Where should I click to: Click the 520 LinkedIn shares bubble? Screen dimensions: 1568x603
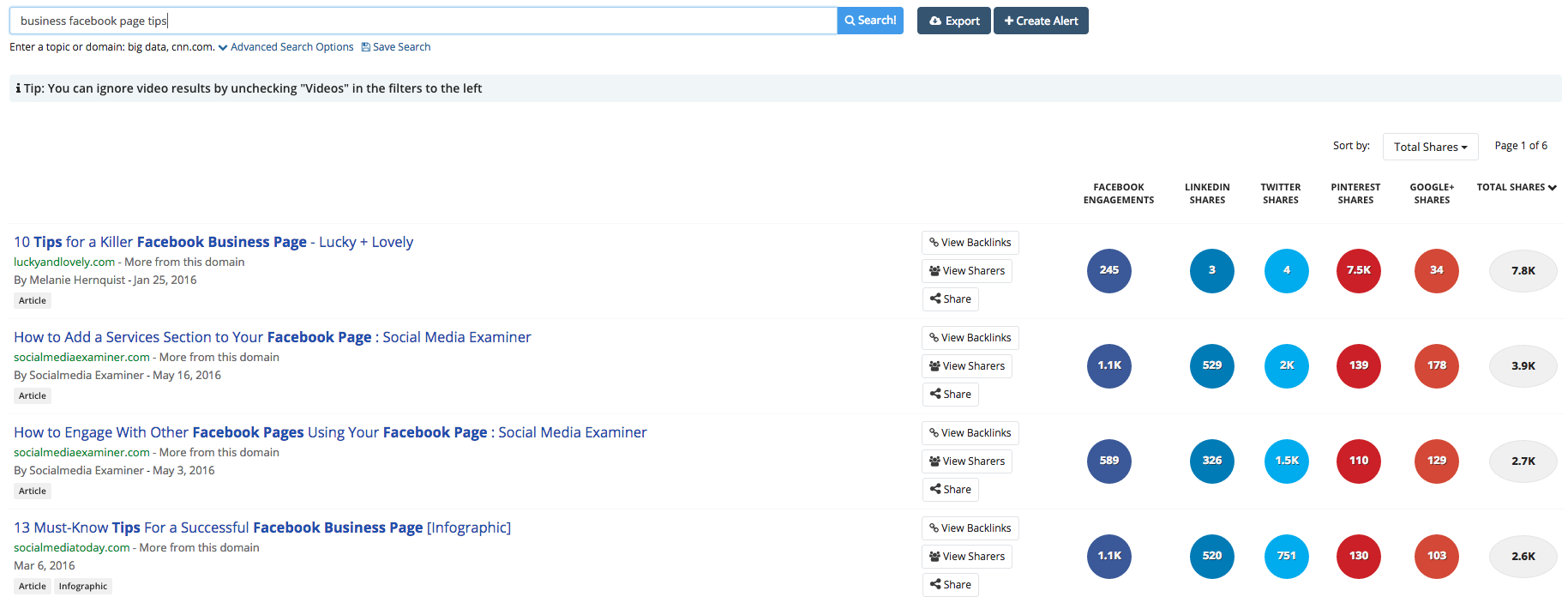[x=1212, y=556]
